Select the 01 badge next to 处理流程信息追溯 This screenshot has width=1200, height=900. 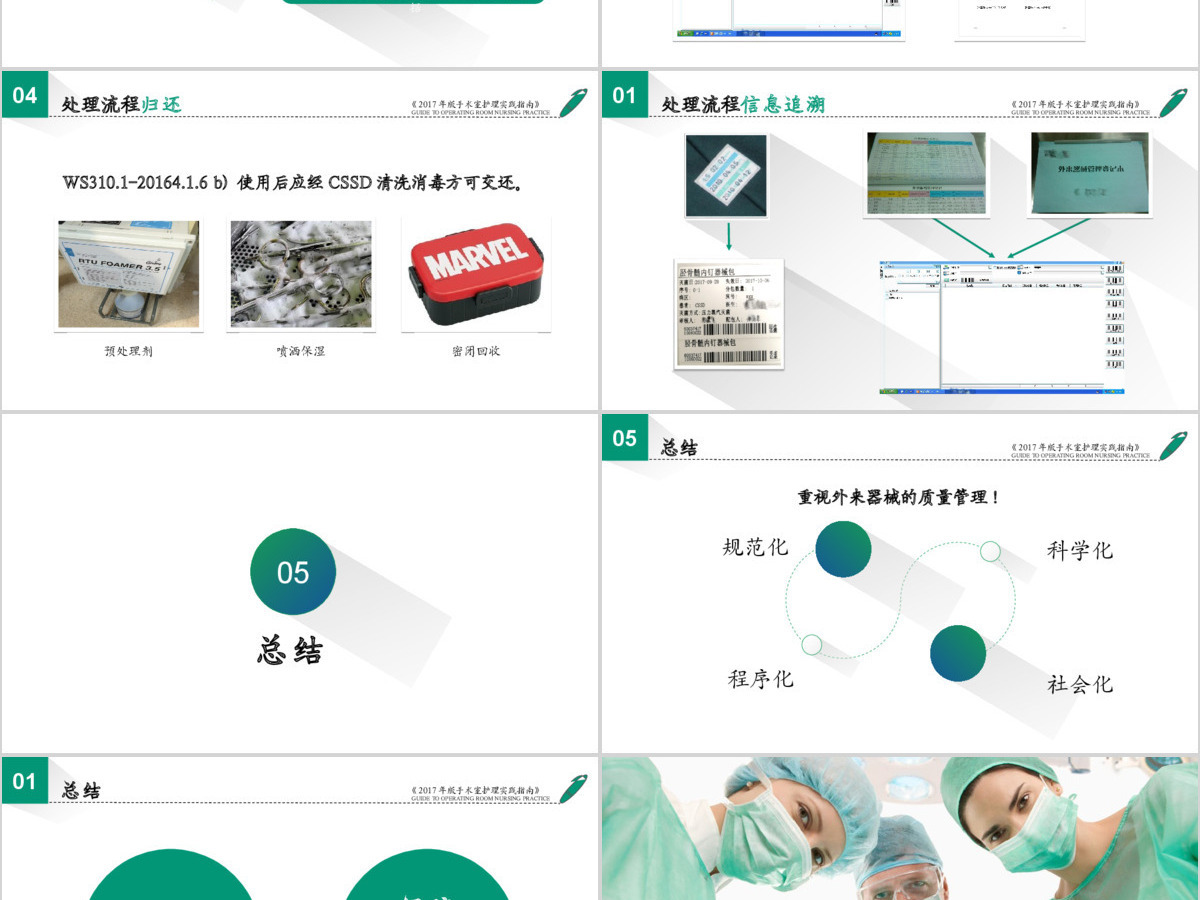pos(624,95)
